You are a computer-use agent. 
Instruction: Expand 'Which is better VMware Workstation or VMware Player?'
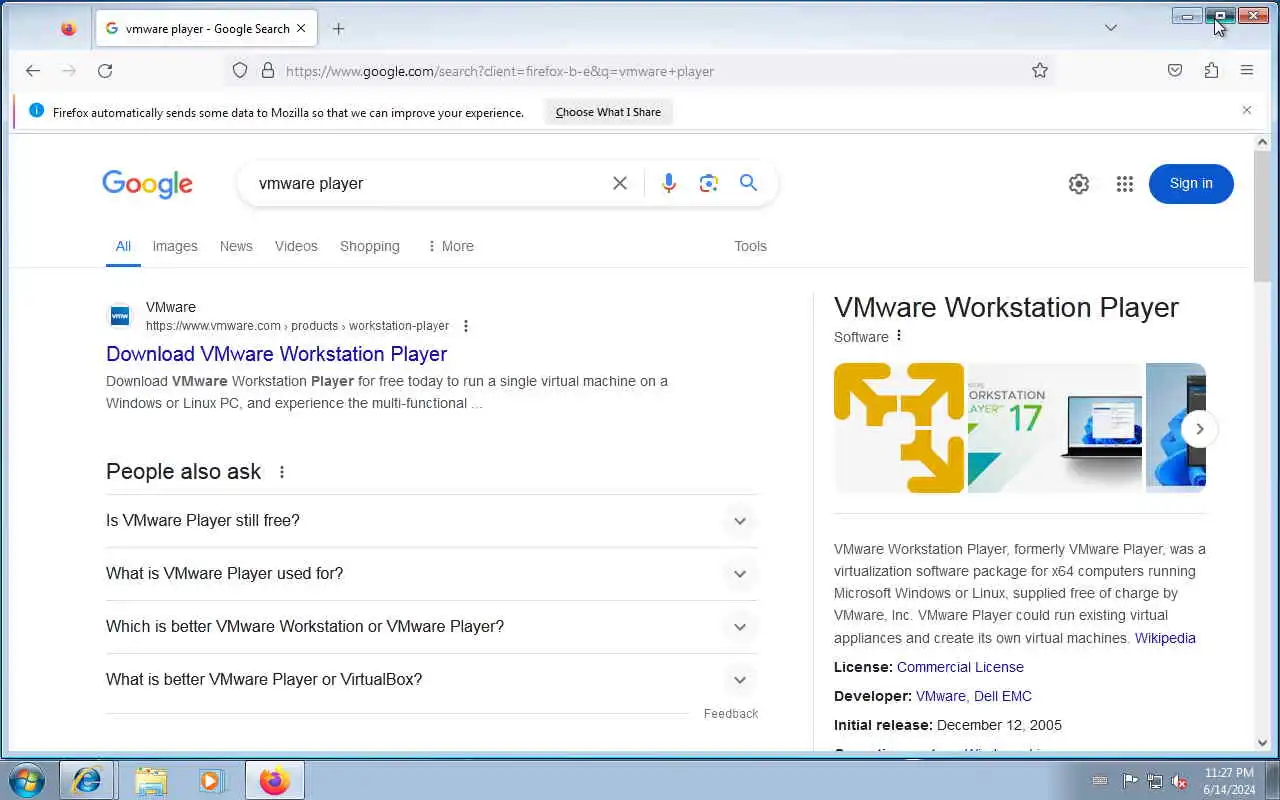[431, 626]
